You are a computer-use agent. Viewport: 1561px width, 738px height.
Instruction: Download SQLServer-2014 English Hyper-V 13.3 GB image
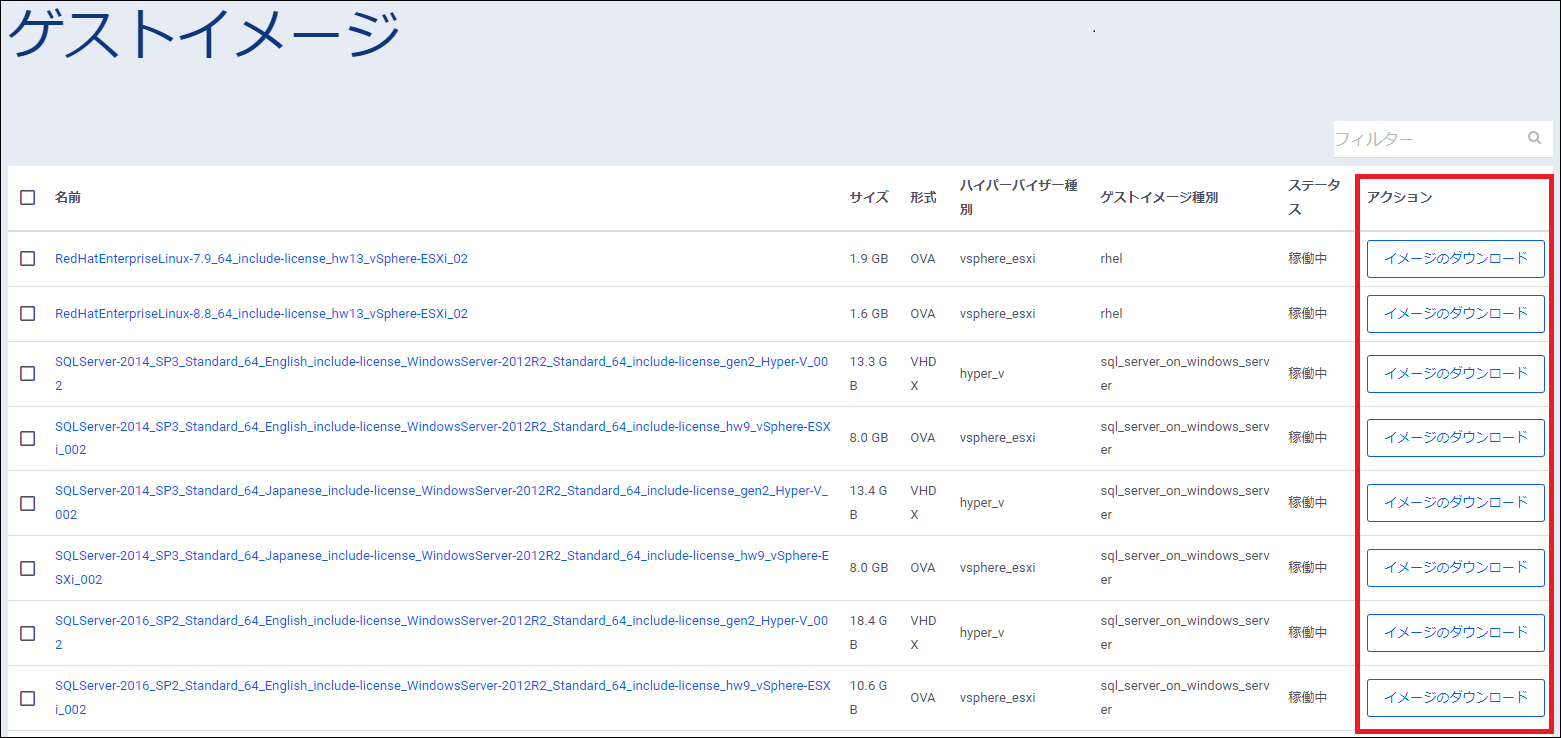point(1455,374)
